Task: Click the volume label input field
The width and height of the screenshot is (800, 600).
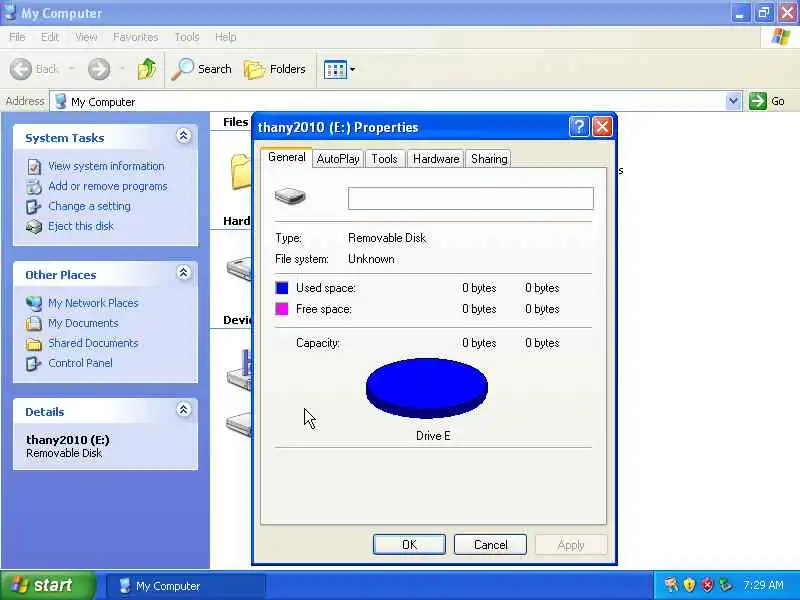Action: click(x=470, y=198)
